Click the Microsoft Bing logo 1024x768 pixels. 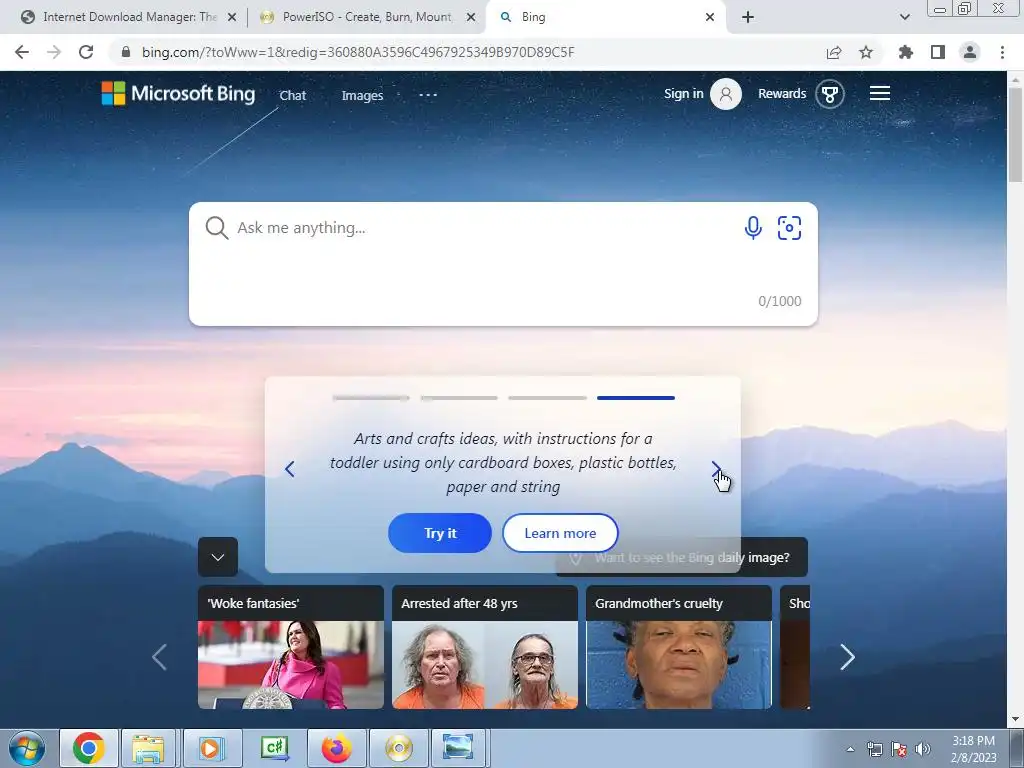point(178,93)
